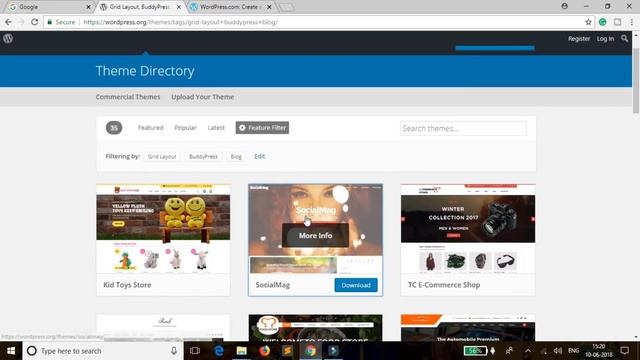
Task: Open a new browser tab
Action: point(287,7)
